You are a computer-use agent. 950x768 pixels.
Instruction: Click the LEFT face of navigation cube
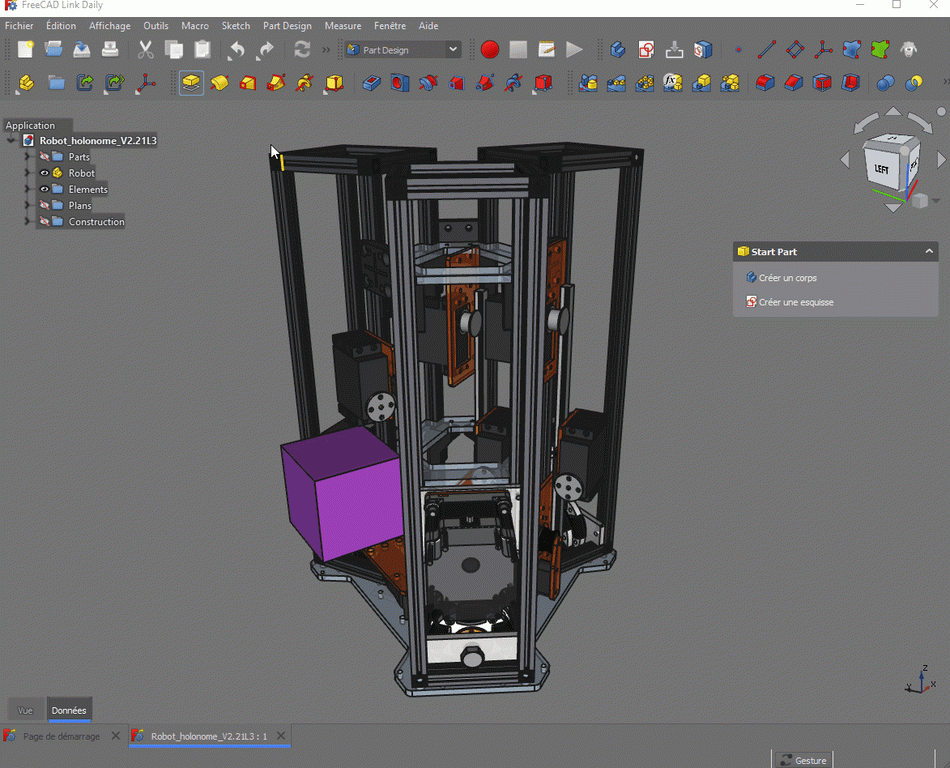pos(881,169)
